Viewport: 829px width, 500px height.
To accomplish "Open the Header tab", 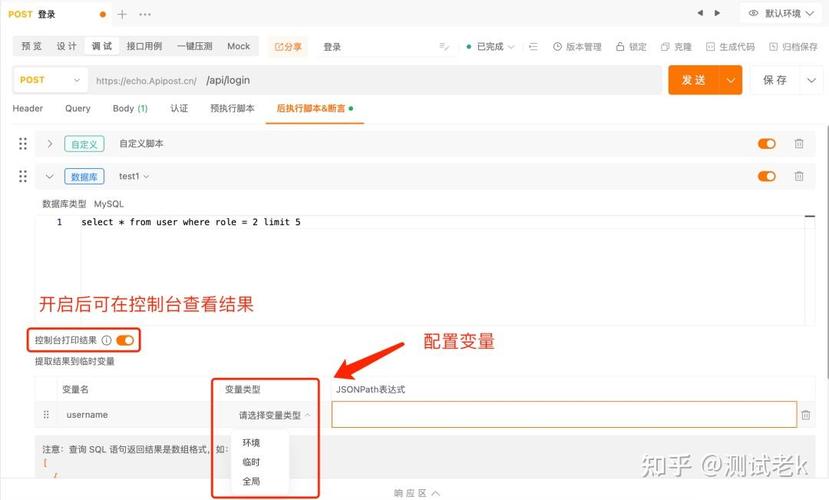I will point(27,108).
